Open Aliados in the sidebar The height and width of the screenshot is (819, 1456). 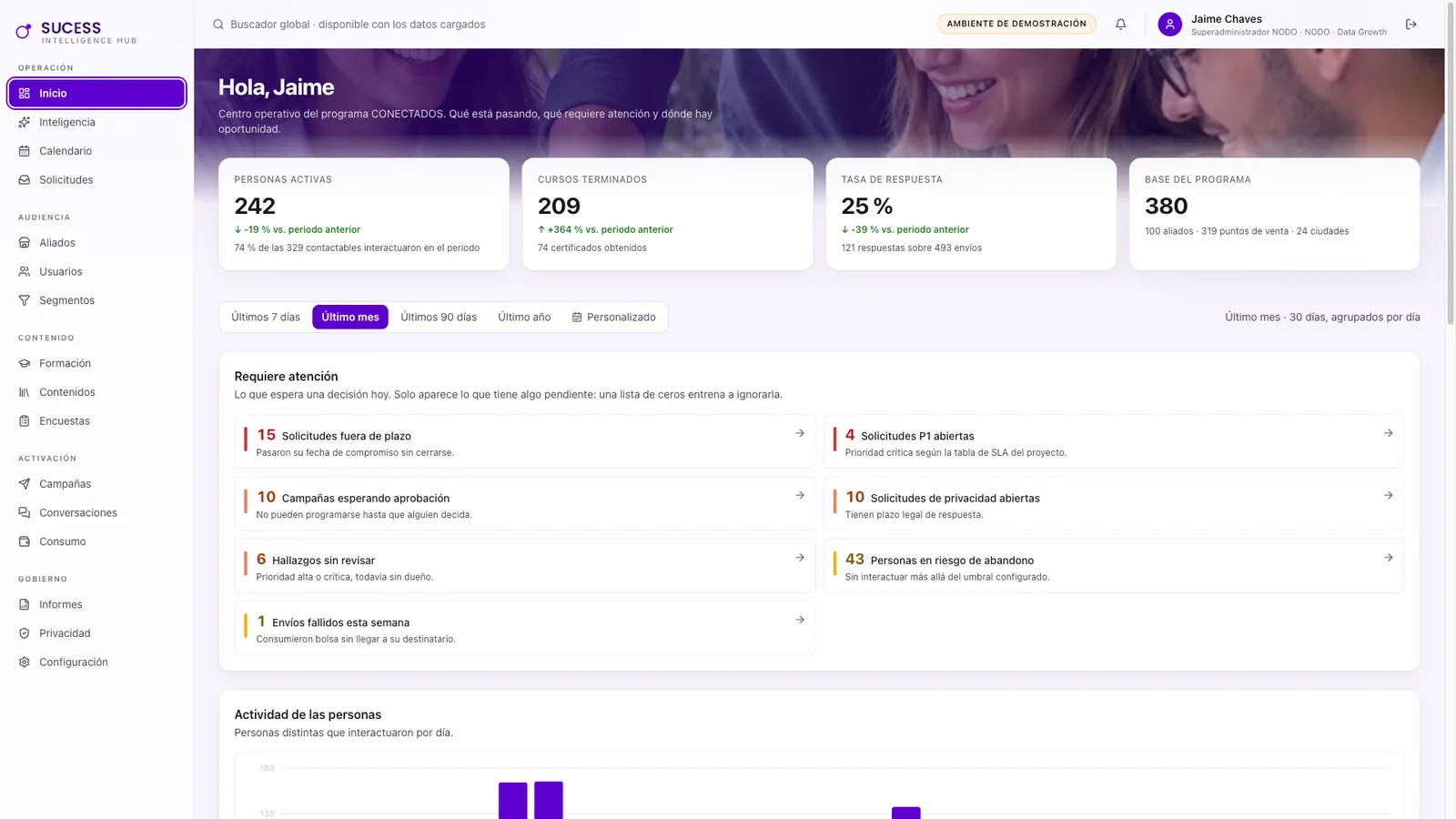[96, 243]
